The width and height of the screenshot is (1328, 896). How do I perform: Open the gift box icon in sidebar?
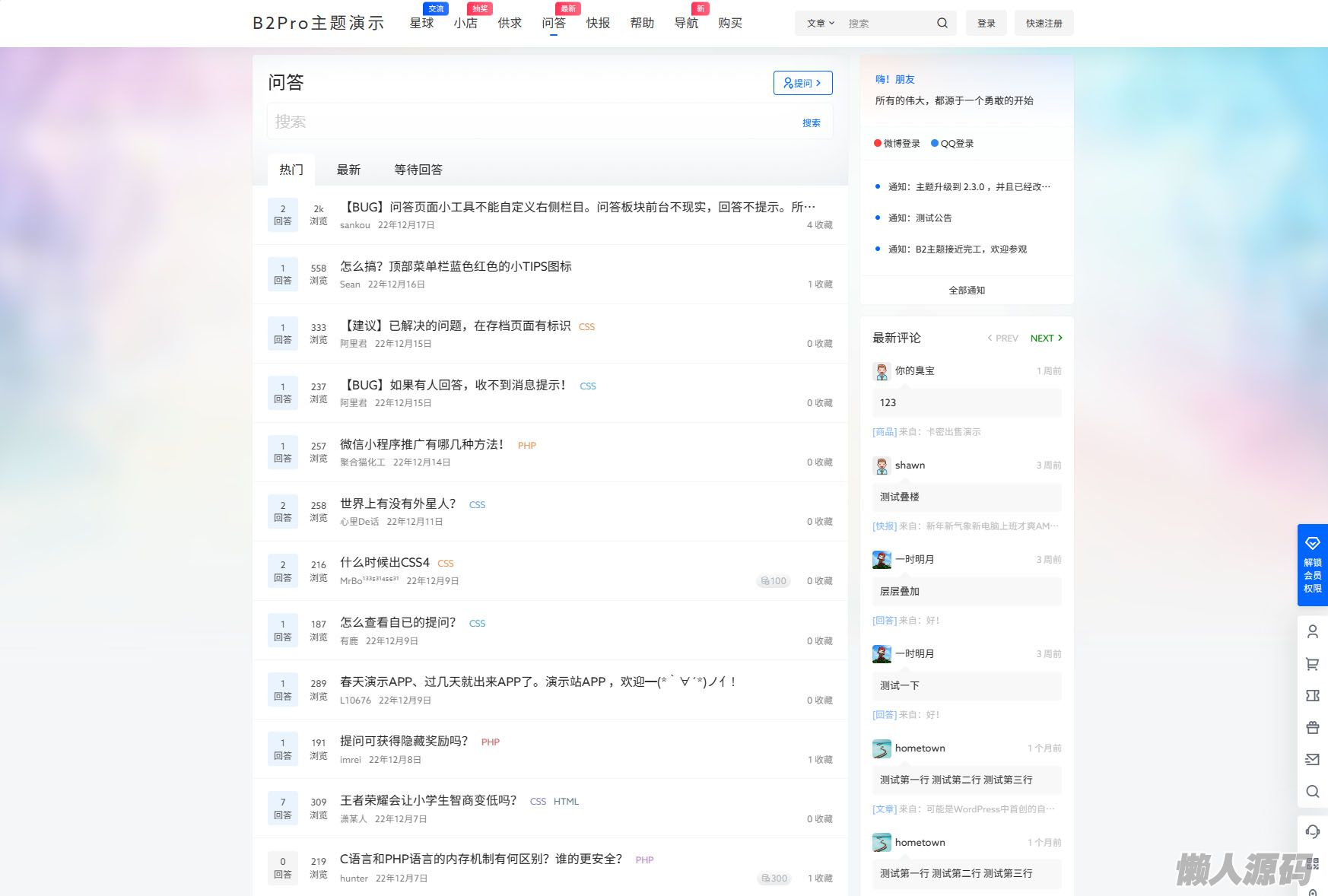pos(1312,728)
